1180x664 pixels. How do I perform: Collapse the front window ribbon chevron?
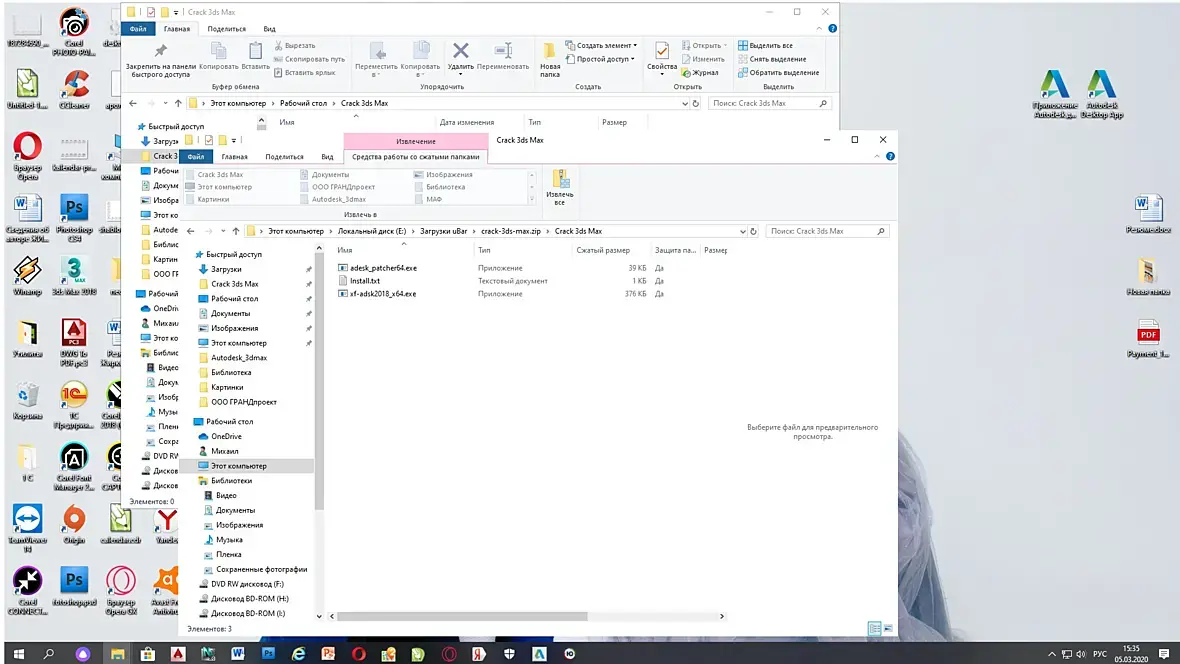pyautogui.click(x=877, y=157)
